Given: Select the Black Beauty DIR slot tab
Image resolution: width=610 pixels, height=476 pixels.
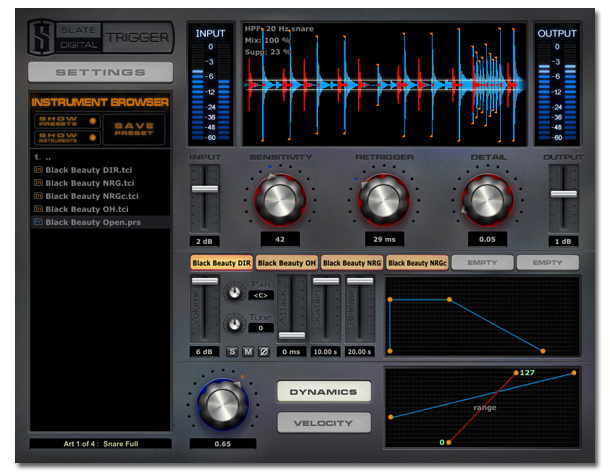Looking at the screenshot, I should pos(221,263).
